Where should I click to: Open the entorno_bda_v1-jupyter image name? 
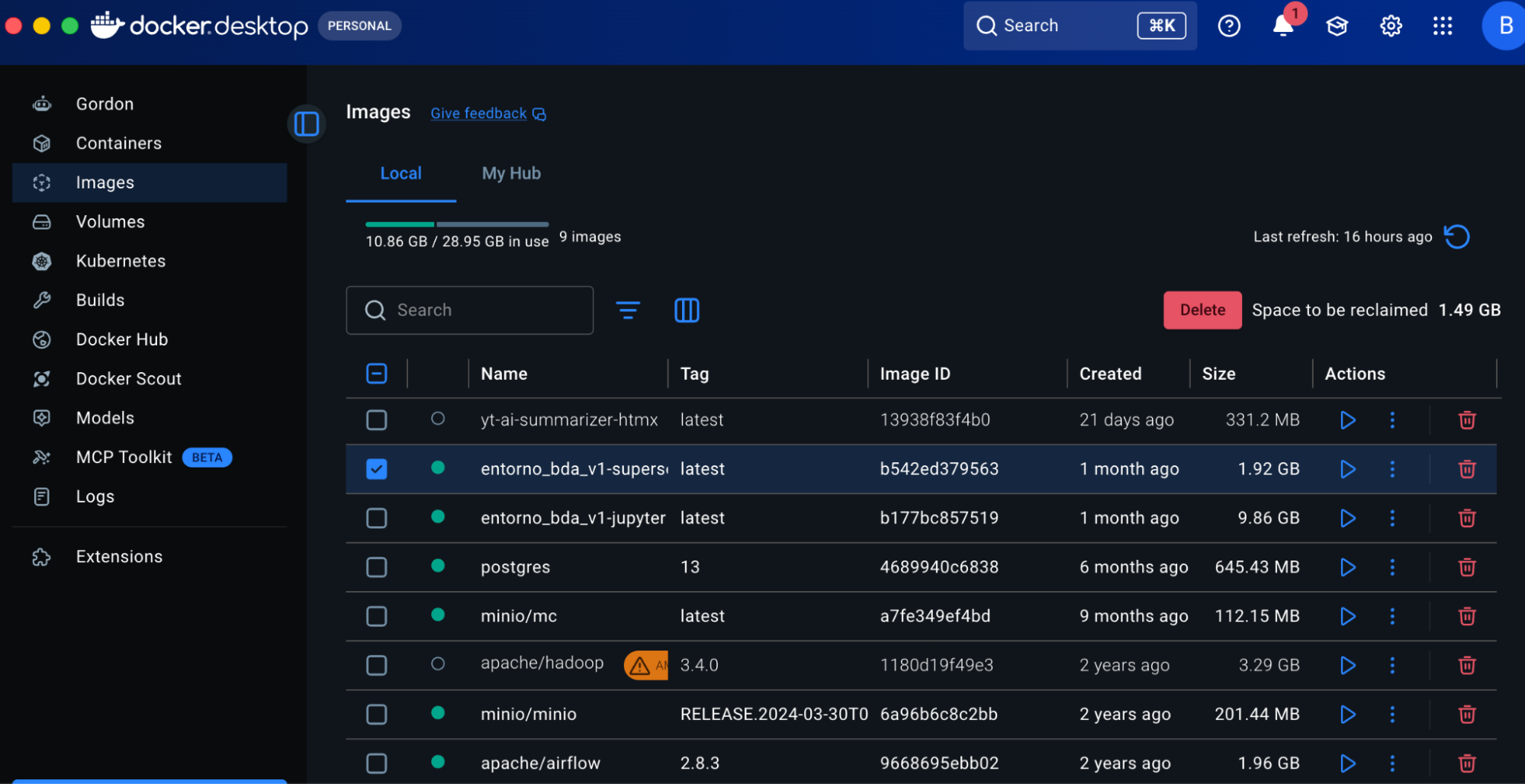click(573, 519)
